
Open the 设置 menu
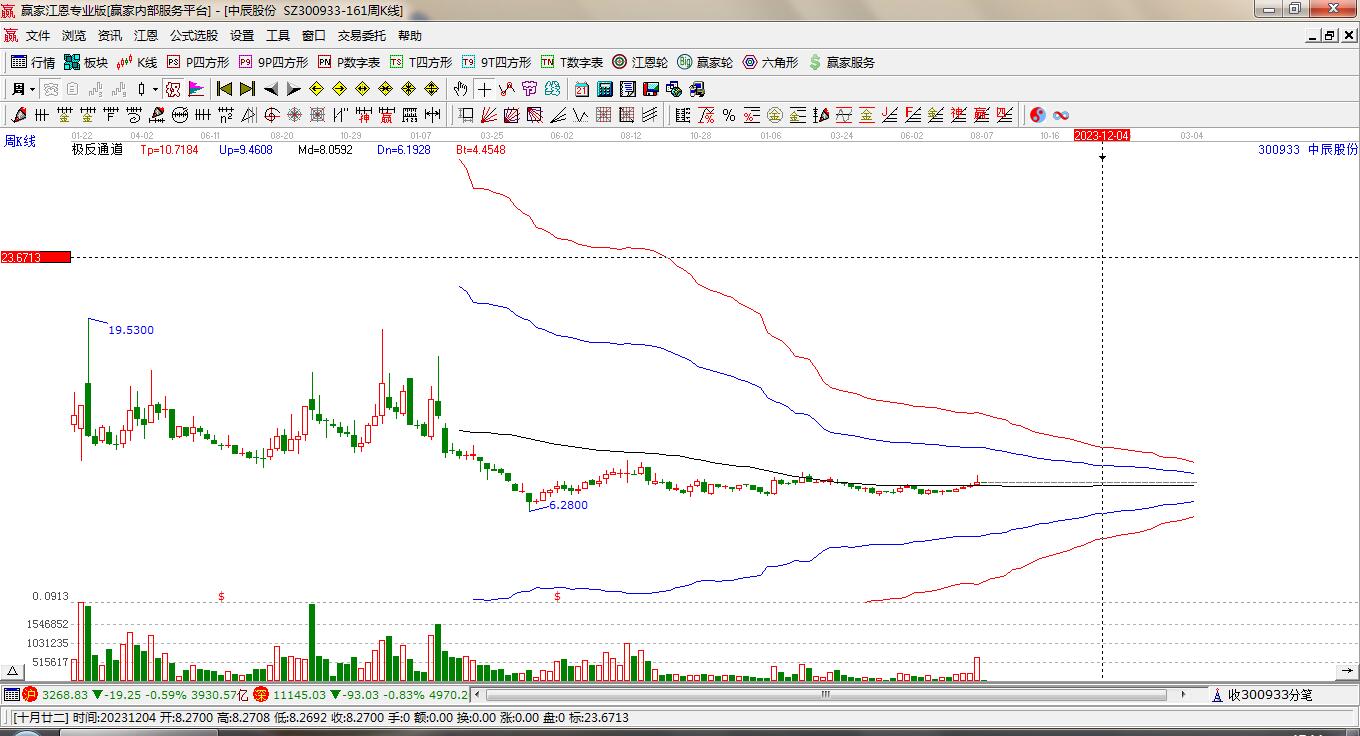pos(242,36)
